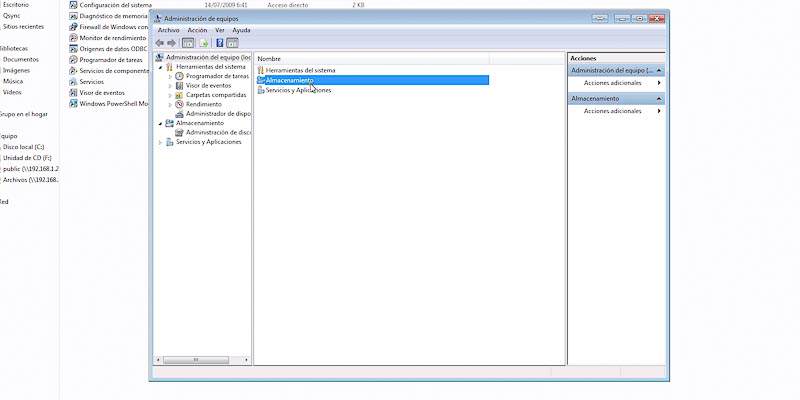Click the Servicios gear icon in Explorer window
This screenshot has width=800, height=400.
73,82
